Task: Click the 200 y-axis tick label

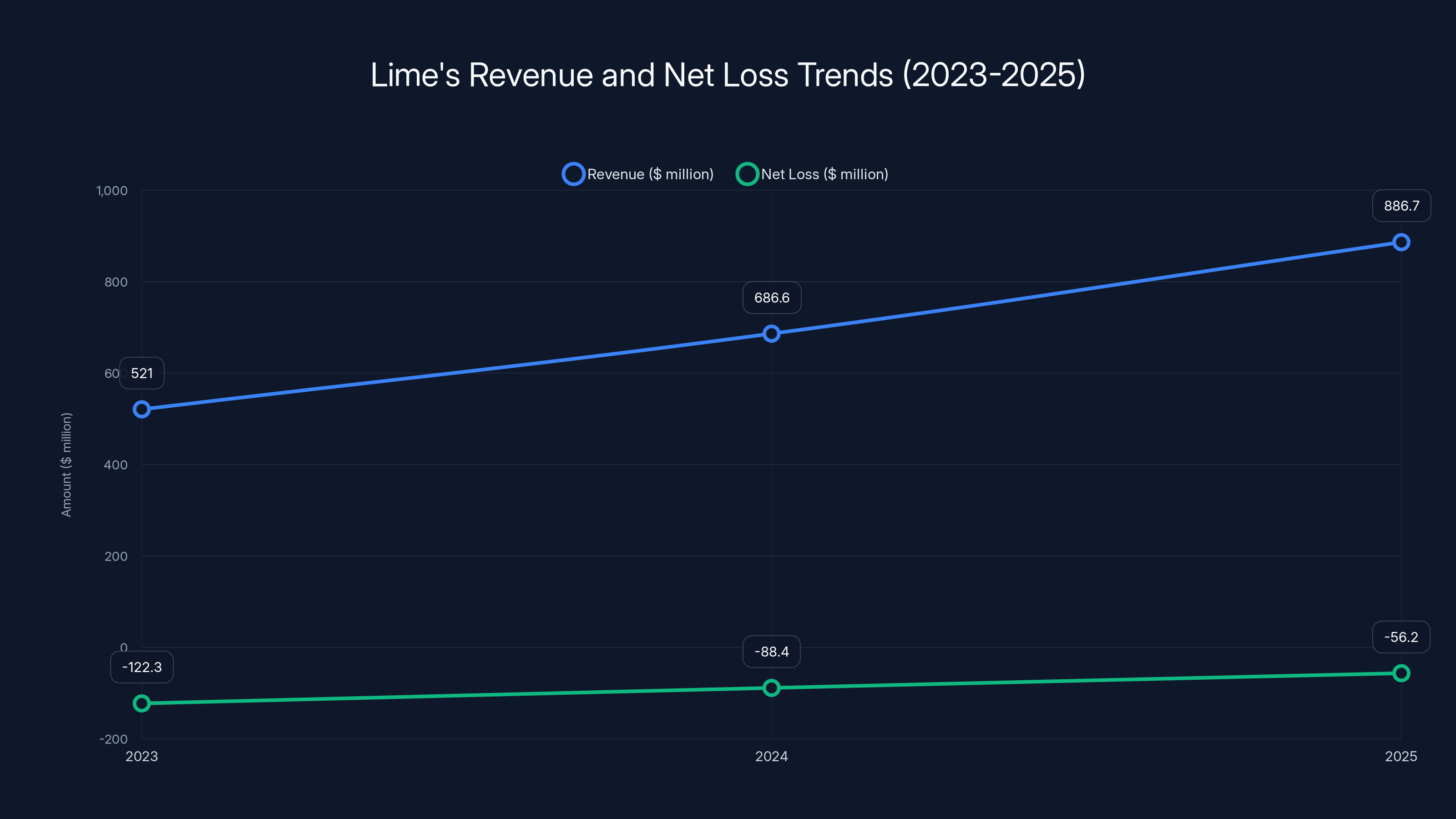Action: [116, 556]
